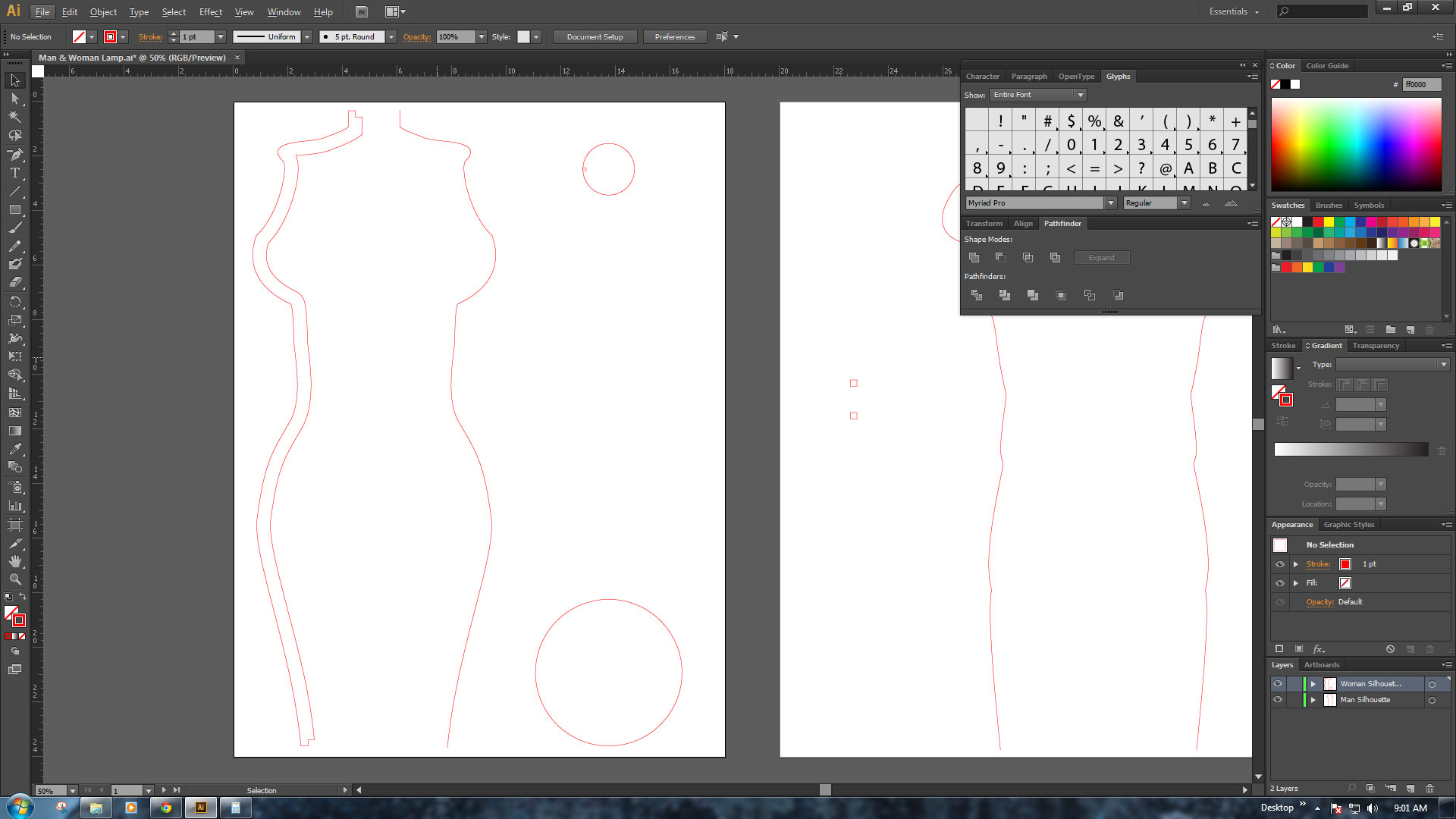Open Adobe Bridge from the menu bar icon
1456x819 pixels.
pos(362,12)
